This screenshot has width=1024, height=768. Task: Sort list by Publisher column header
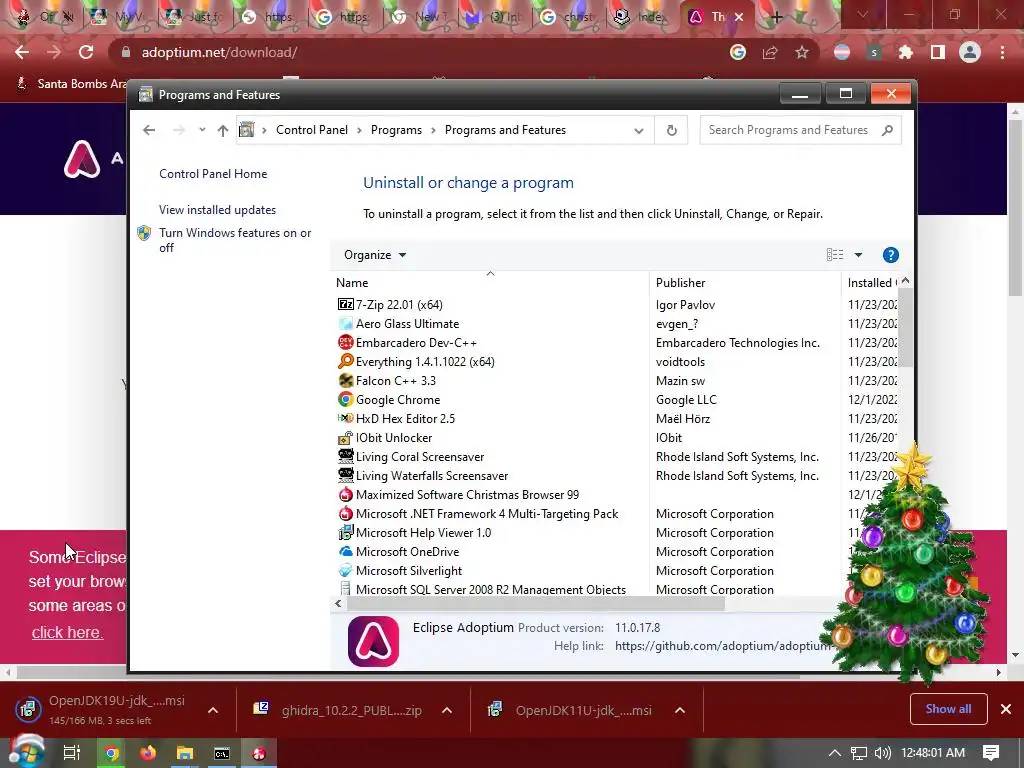click(746, 282)
